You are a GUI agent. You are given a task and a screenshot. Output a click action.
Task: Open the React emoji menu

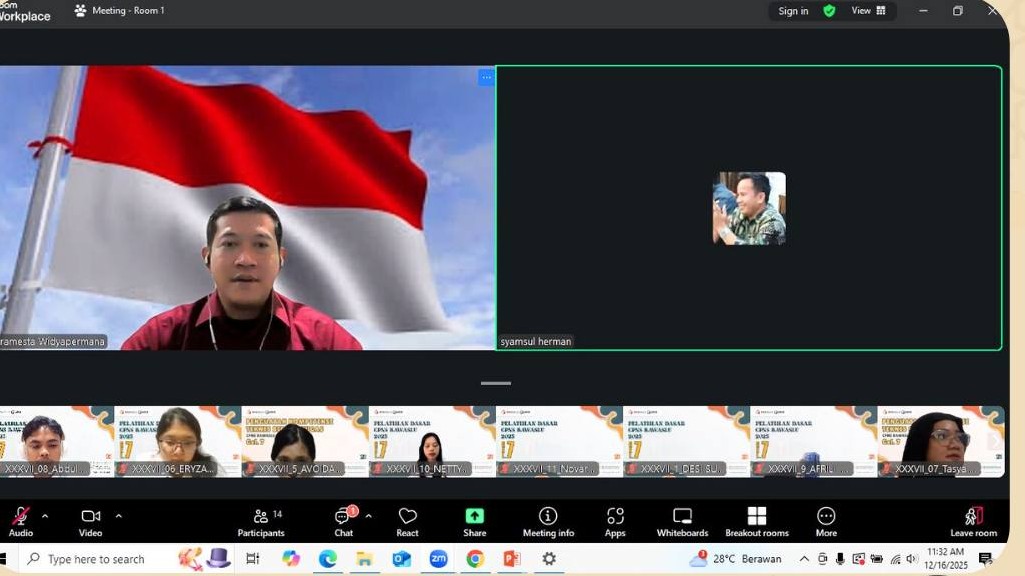point(407,521)
